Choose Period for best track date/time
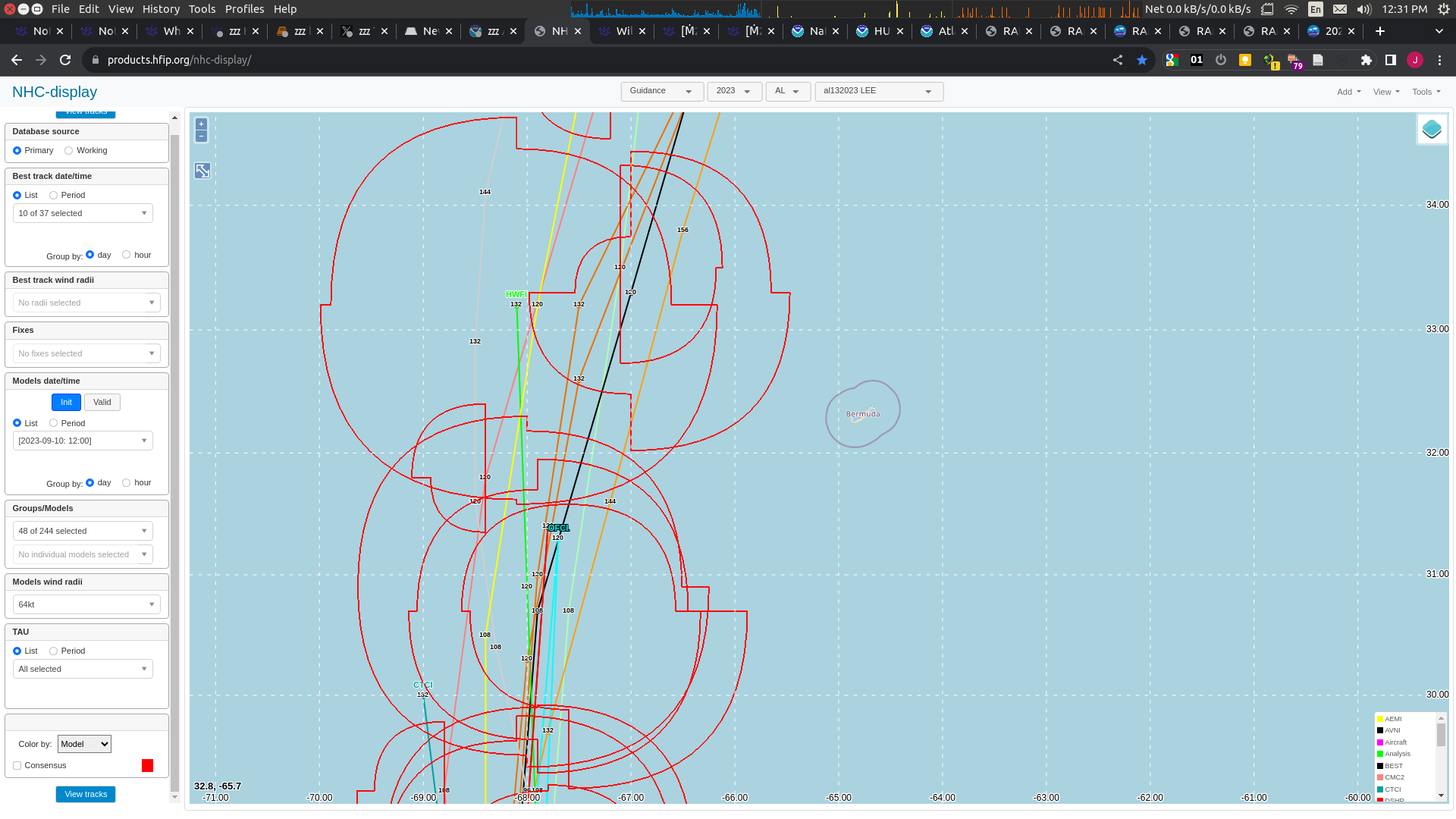This screenshot has height=819, width=1456. [x=53, y=196]
